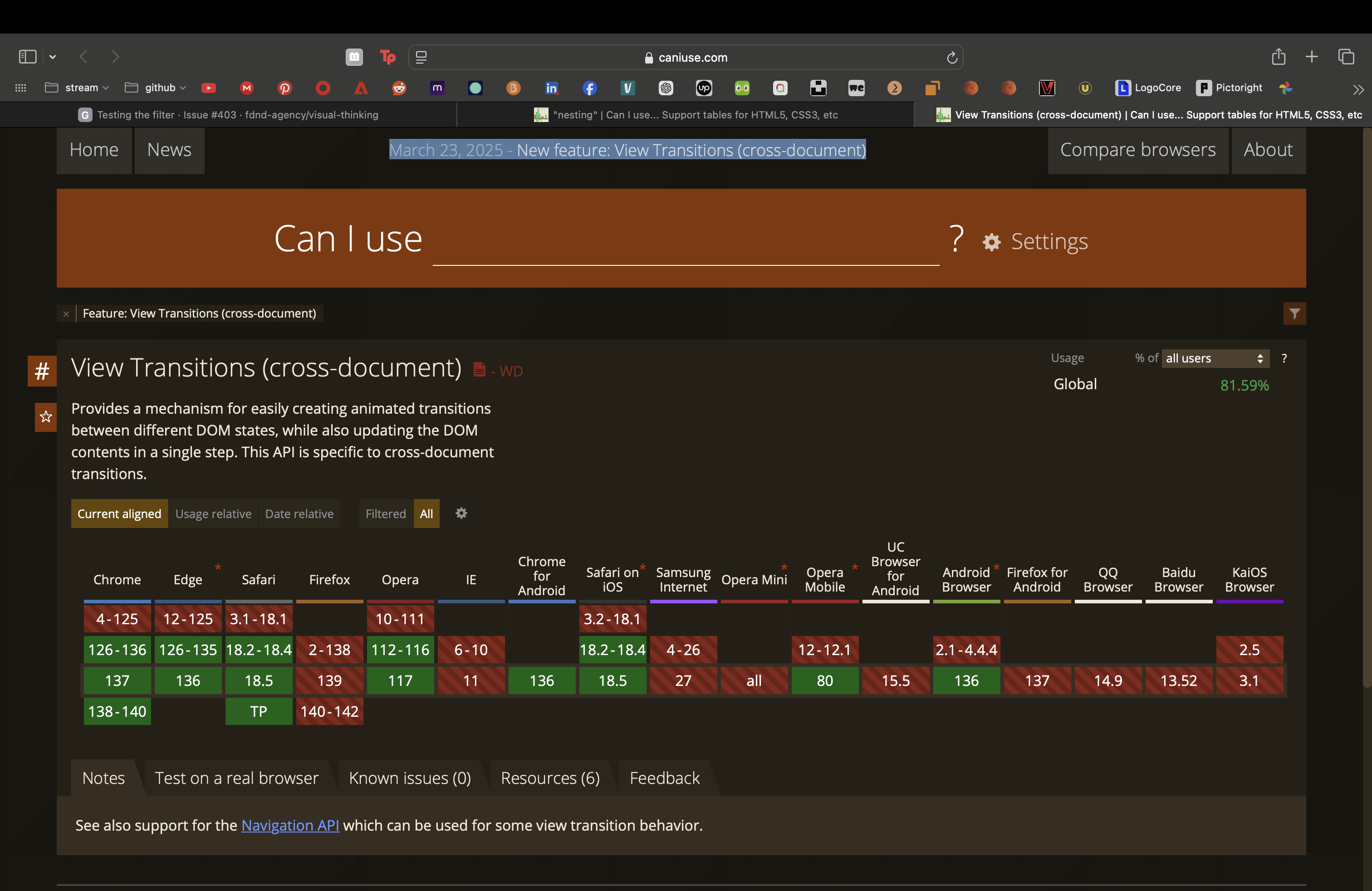Open a new tab with plus icon
Viewport: 1372px width, 891px height.
tap(1312, 56)
